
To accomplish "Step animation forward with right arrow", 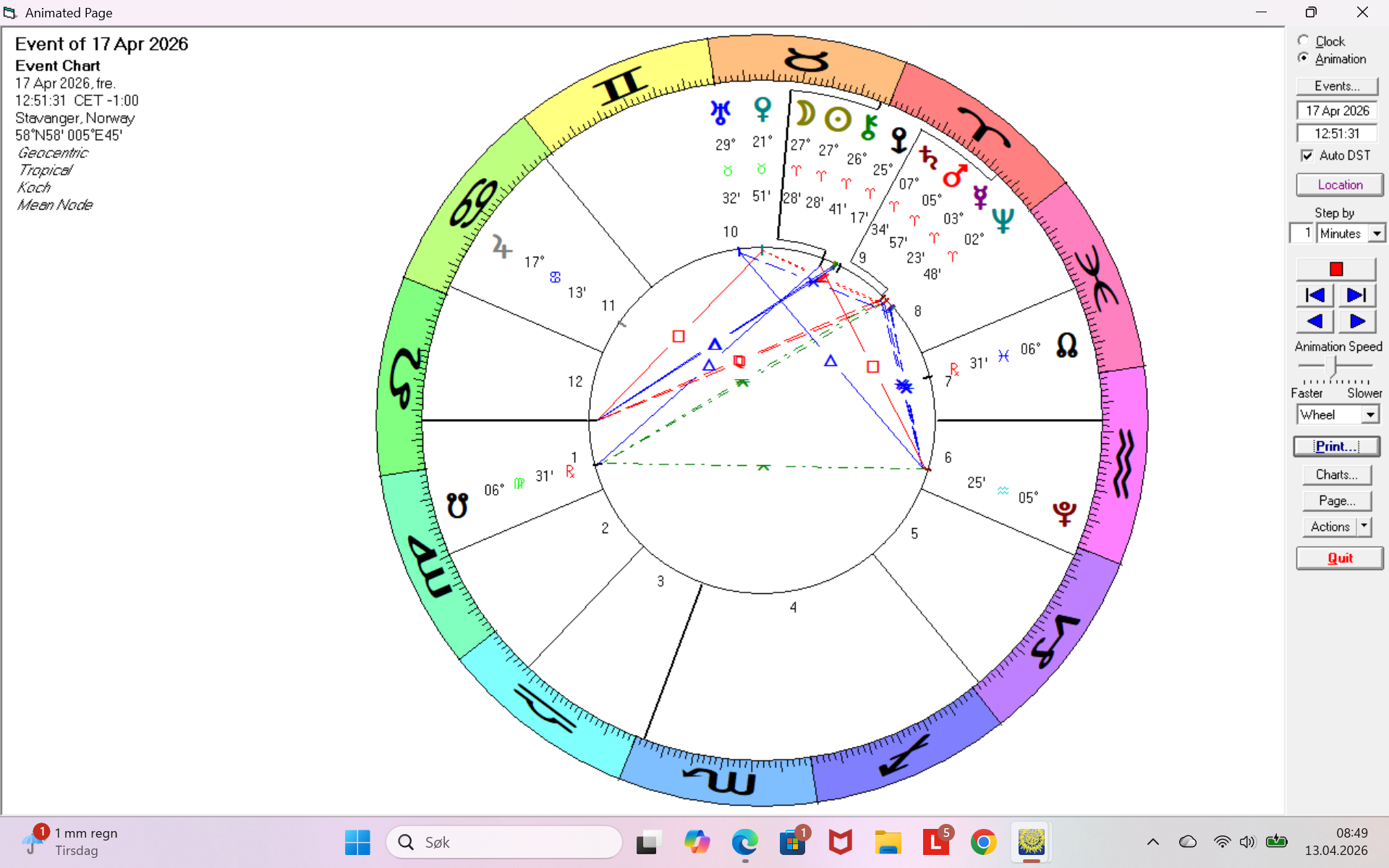I will pyautogui.click(x=1356, y=321).
